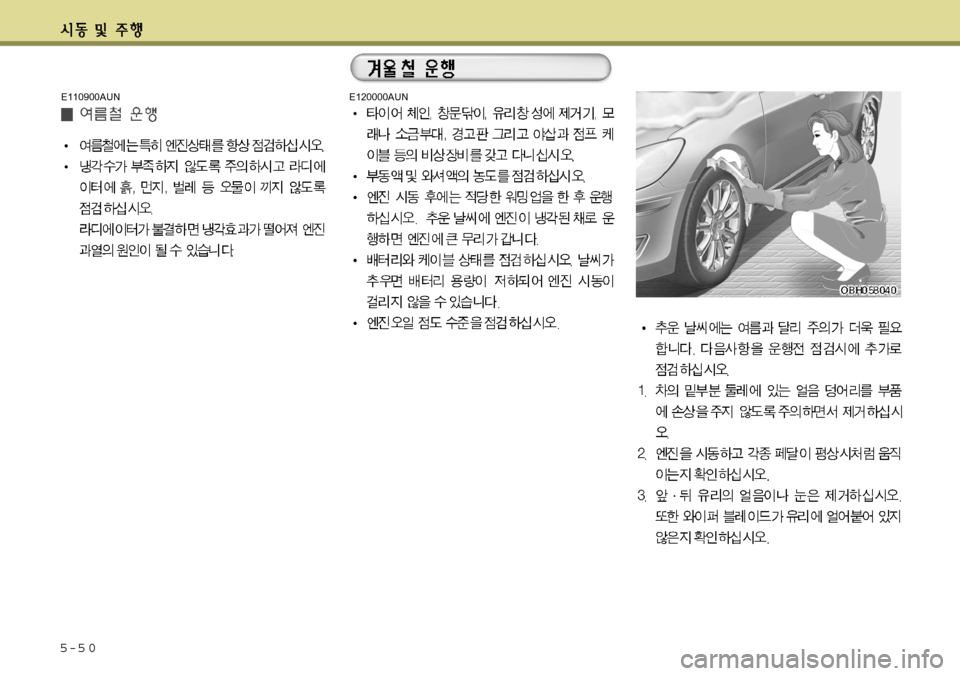The height and width of the screenshot is (676, 960).
Task: Click the line '행하면 엔진에 큰 무리가 갑니다'
Action: (x=452, y=239)
